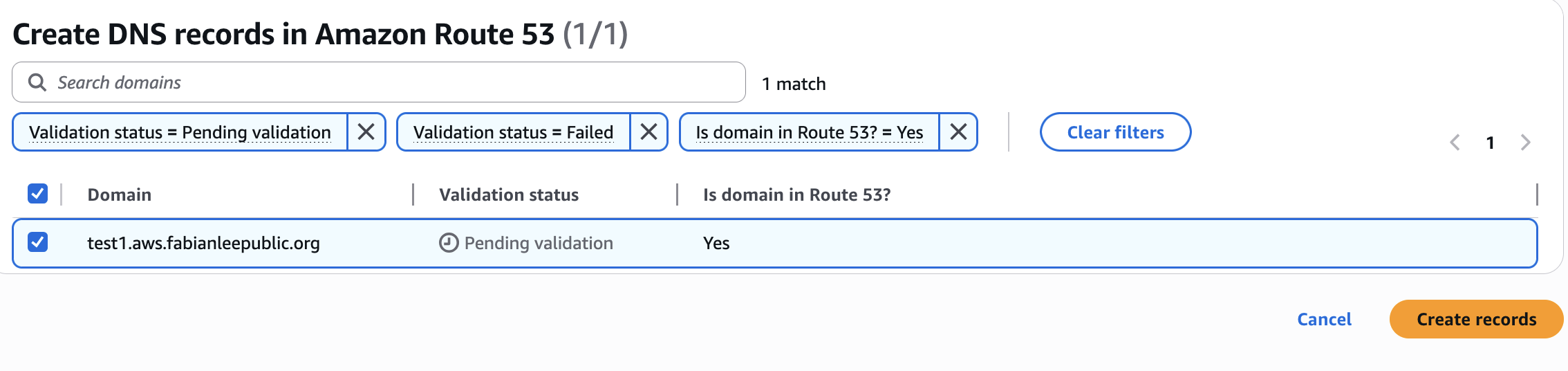
Task: Open the Pending validation filter token
Action: point(180,132)
